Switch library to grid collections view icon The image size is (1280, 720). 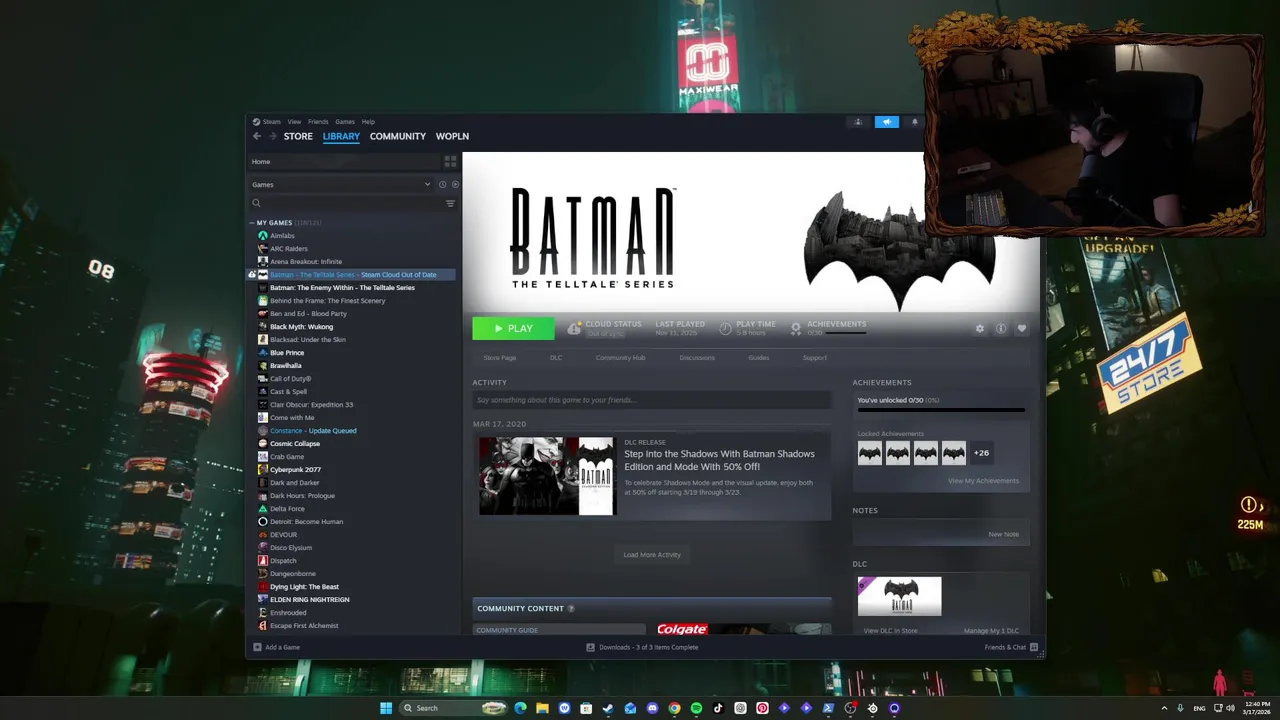[x=450, y=161]
